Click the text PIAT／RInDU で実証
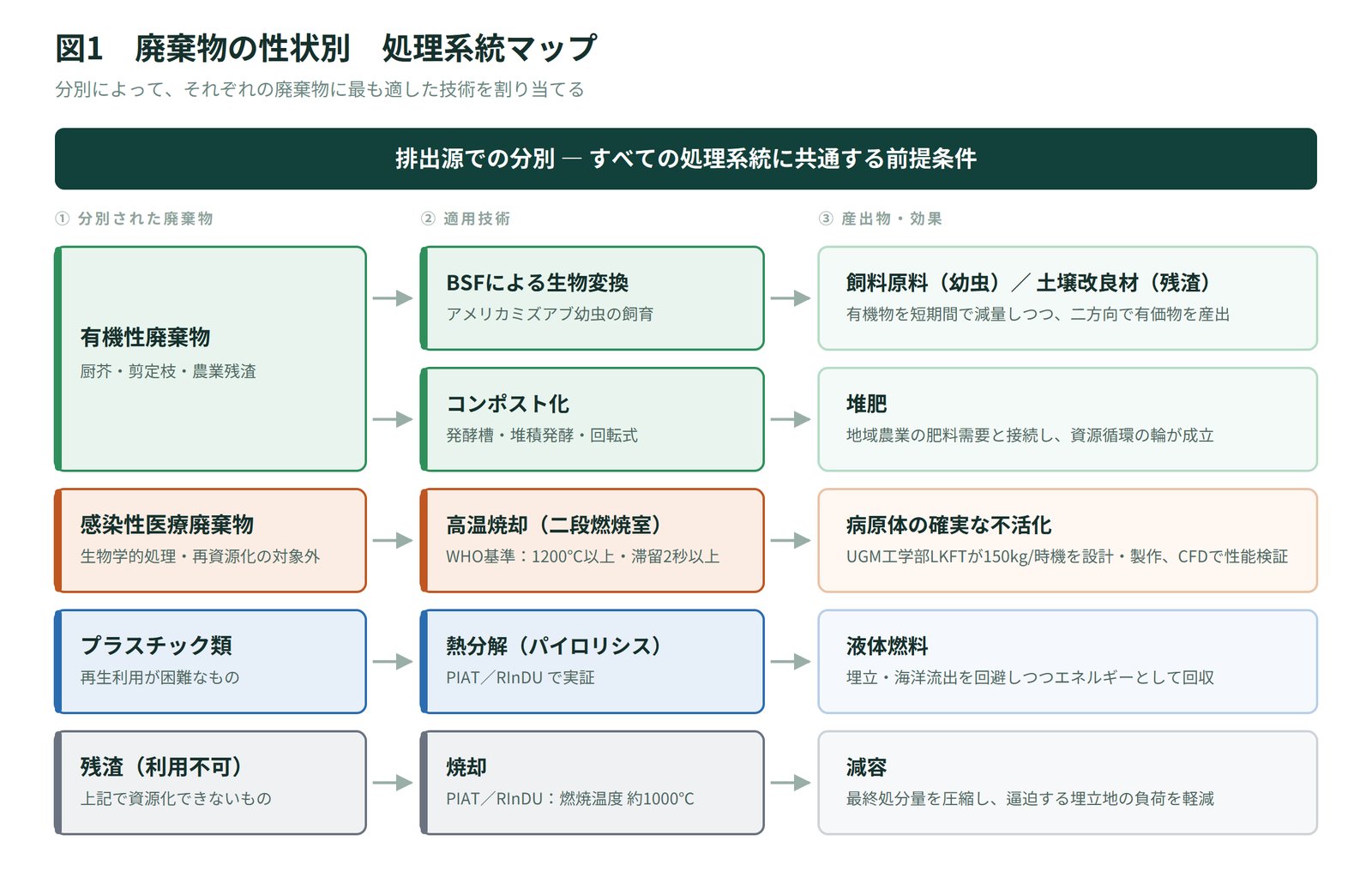 520,677
